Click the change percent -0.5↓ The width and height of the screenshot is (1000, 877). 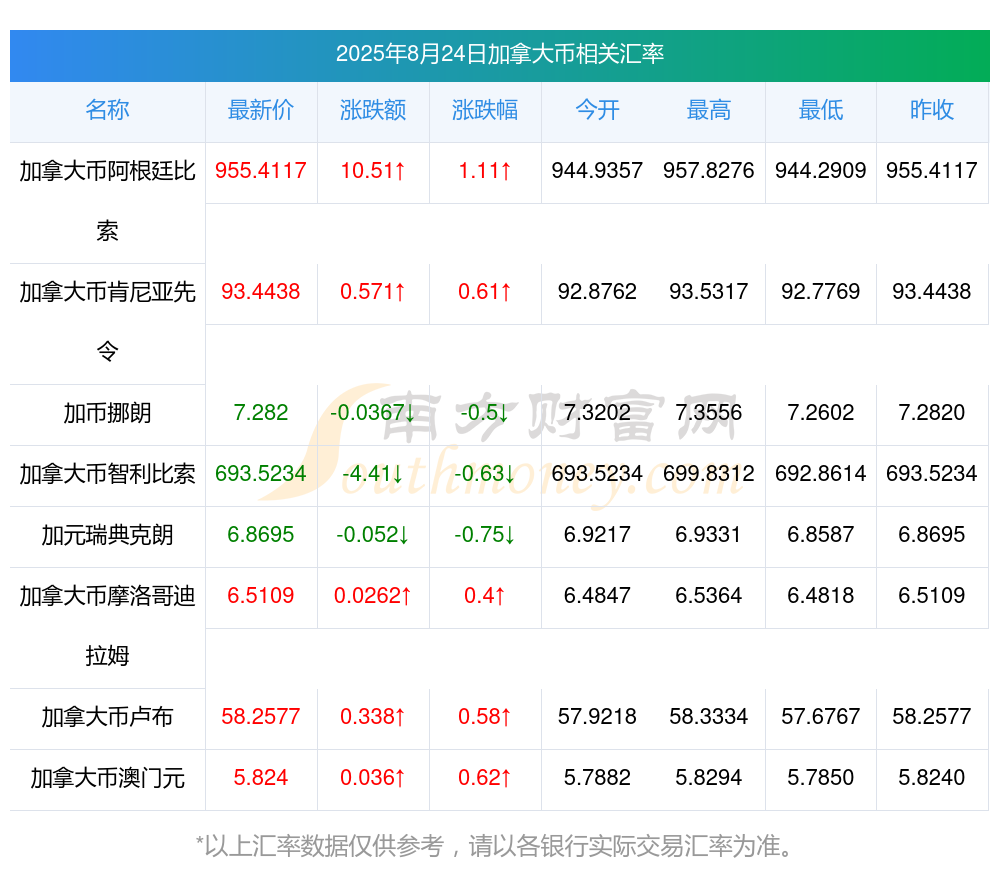click(x=485, y=413)
